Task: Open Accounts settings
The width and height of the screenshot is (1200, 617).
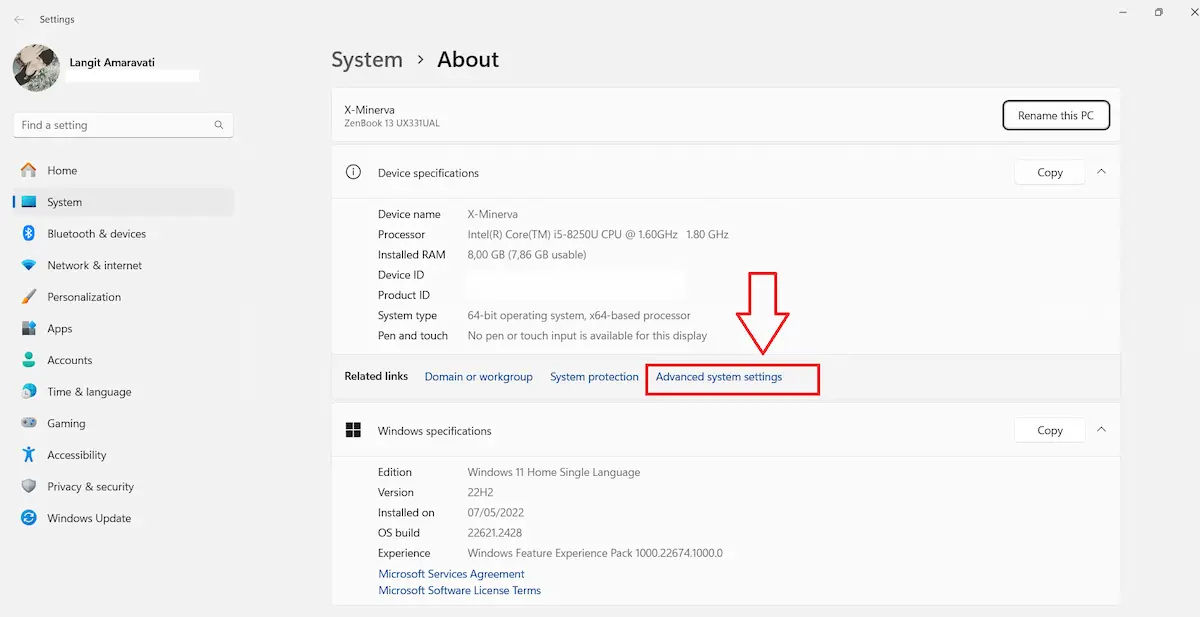Action: [x=123, y=360]
